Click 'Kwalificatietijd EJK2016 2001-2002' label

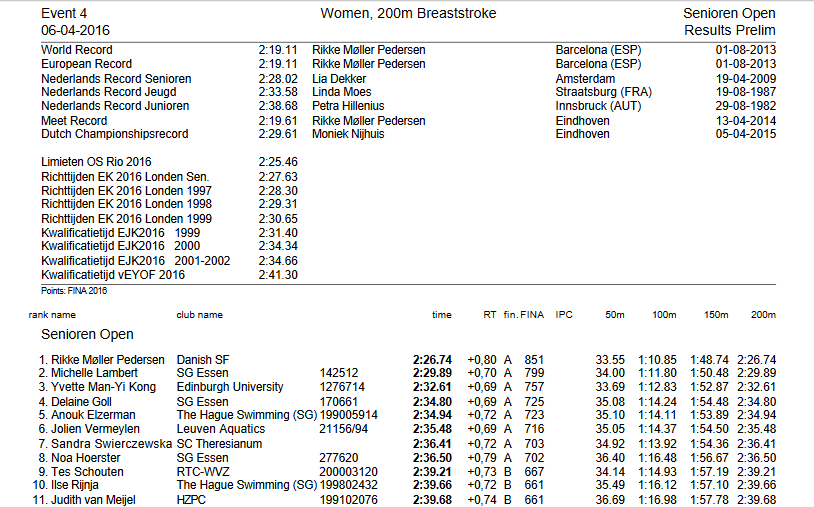[x=135, y=261]
